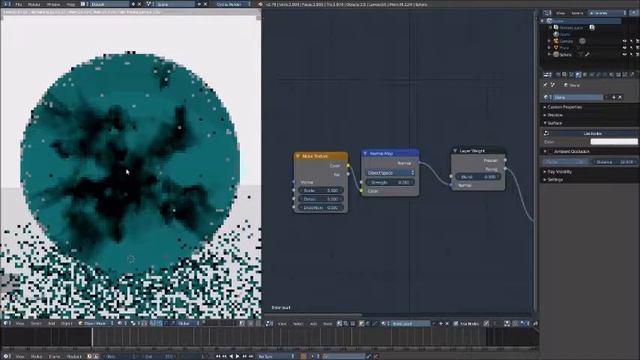
Task: Hide the Sphere with its eye icon
Action: [x=624, y=54]
